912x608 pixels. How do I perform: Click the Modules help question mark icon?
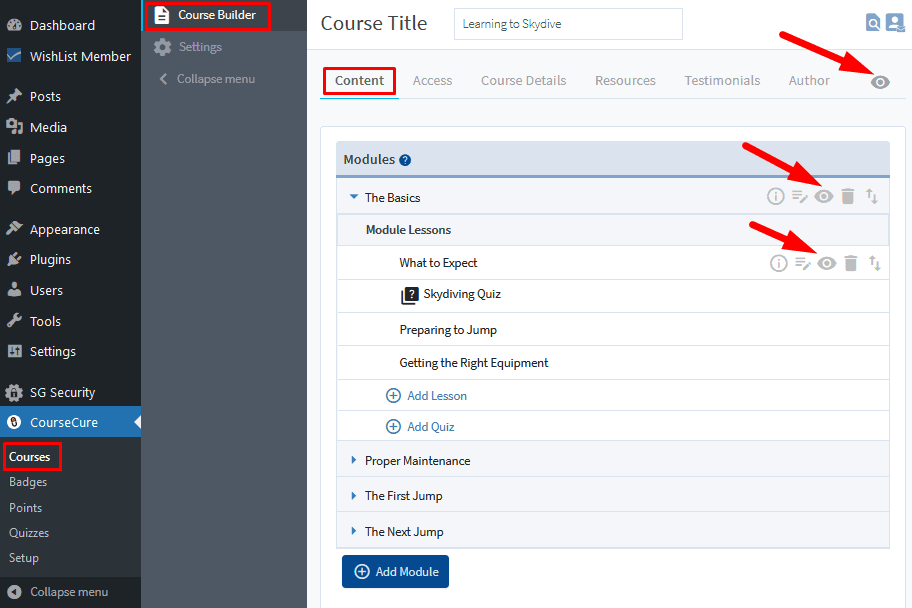(405, 160)
